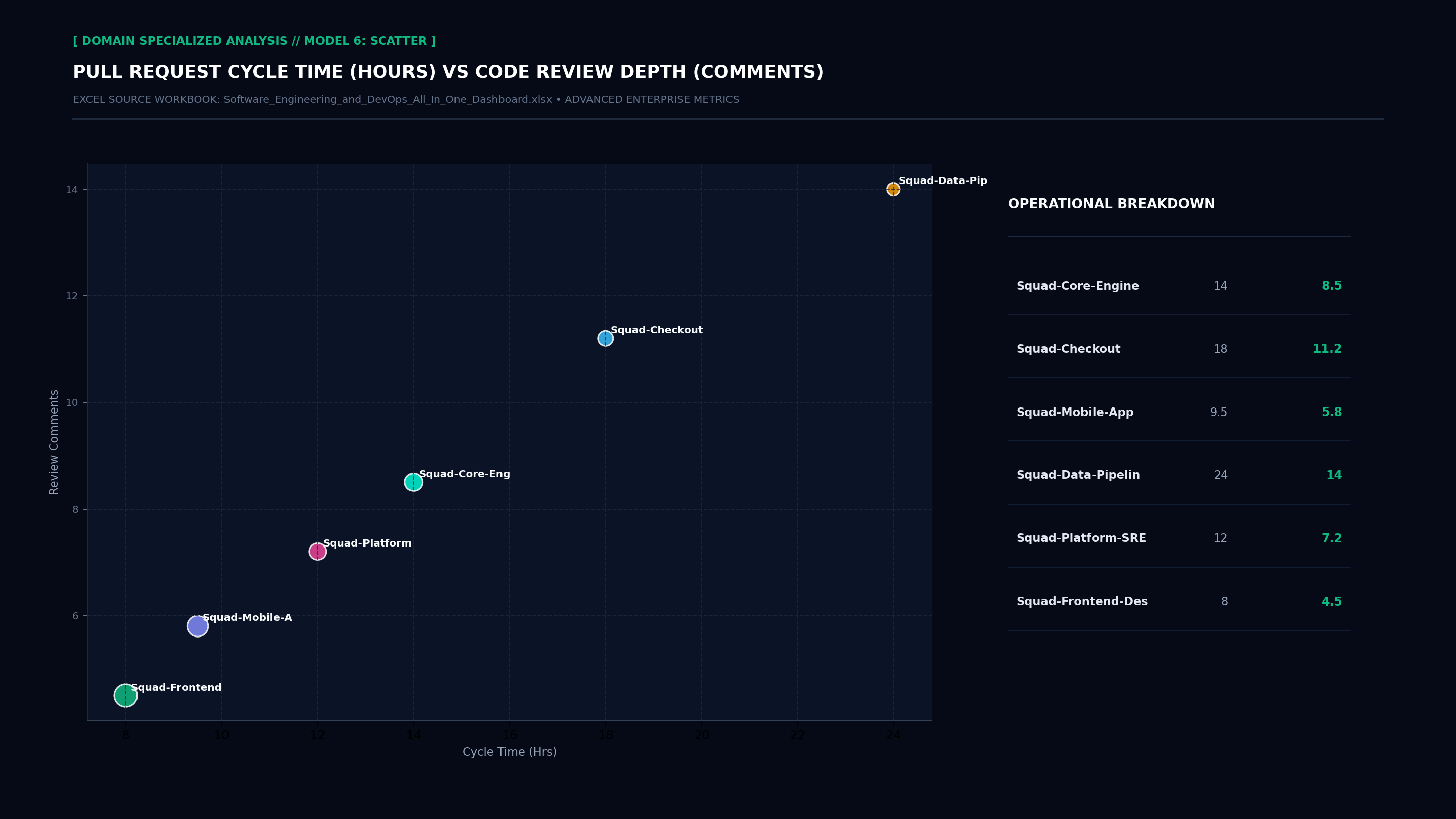The height and width of the screenshot is (819, 1456).
Task: Click the 9.5 cycle time value
Action: pos(1219,413)
